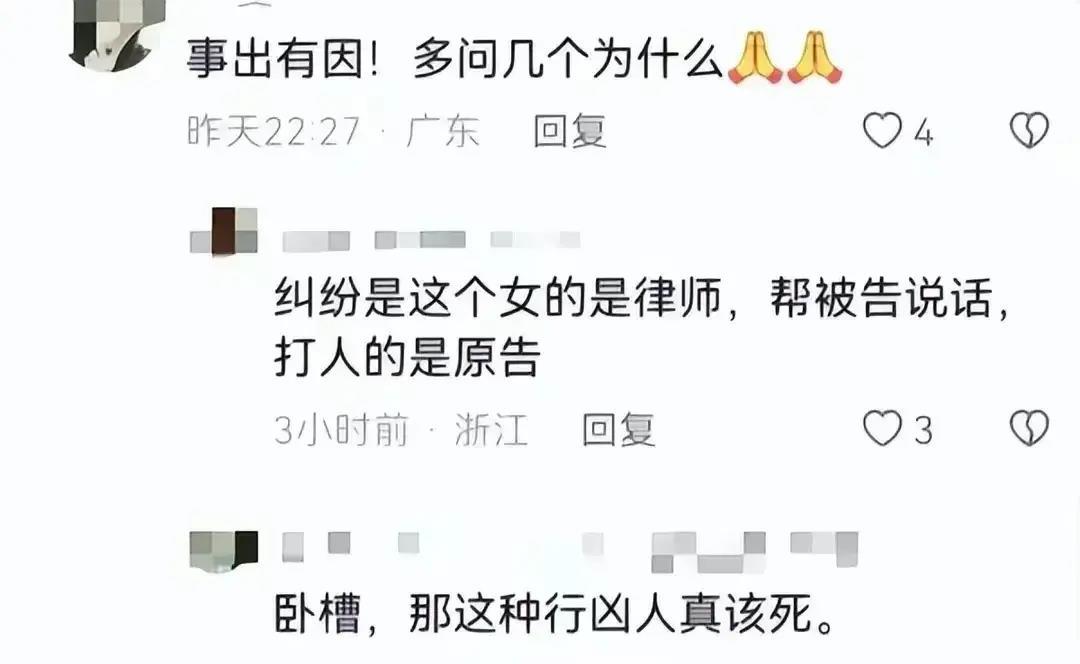Tap the timestamp 3小时前 · 浙江

pos(401,429)
